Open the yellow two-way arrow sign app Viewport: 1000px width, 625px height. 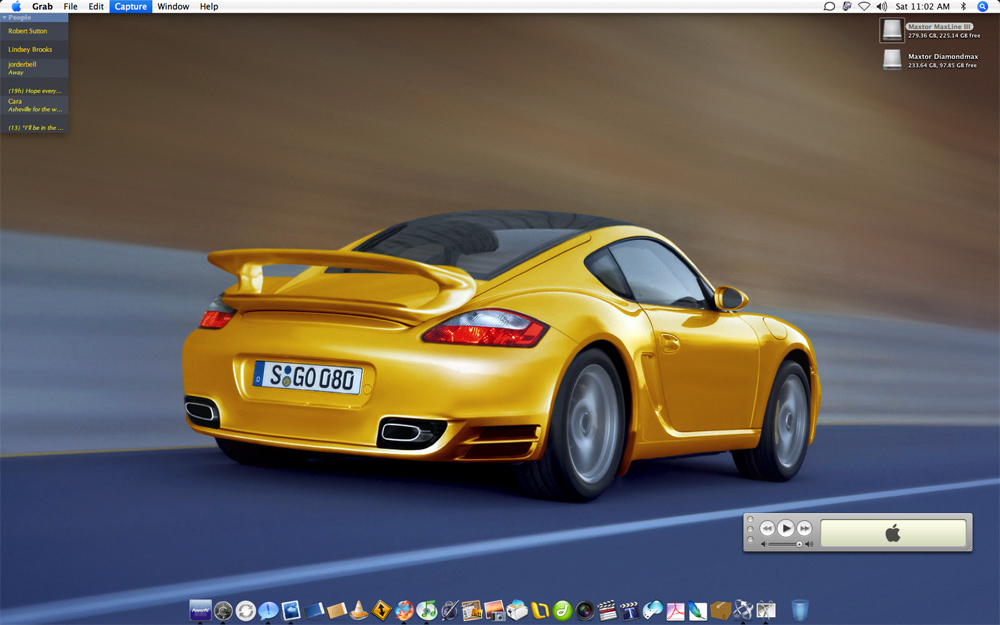pyautogui.click(x=381, y=610)
